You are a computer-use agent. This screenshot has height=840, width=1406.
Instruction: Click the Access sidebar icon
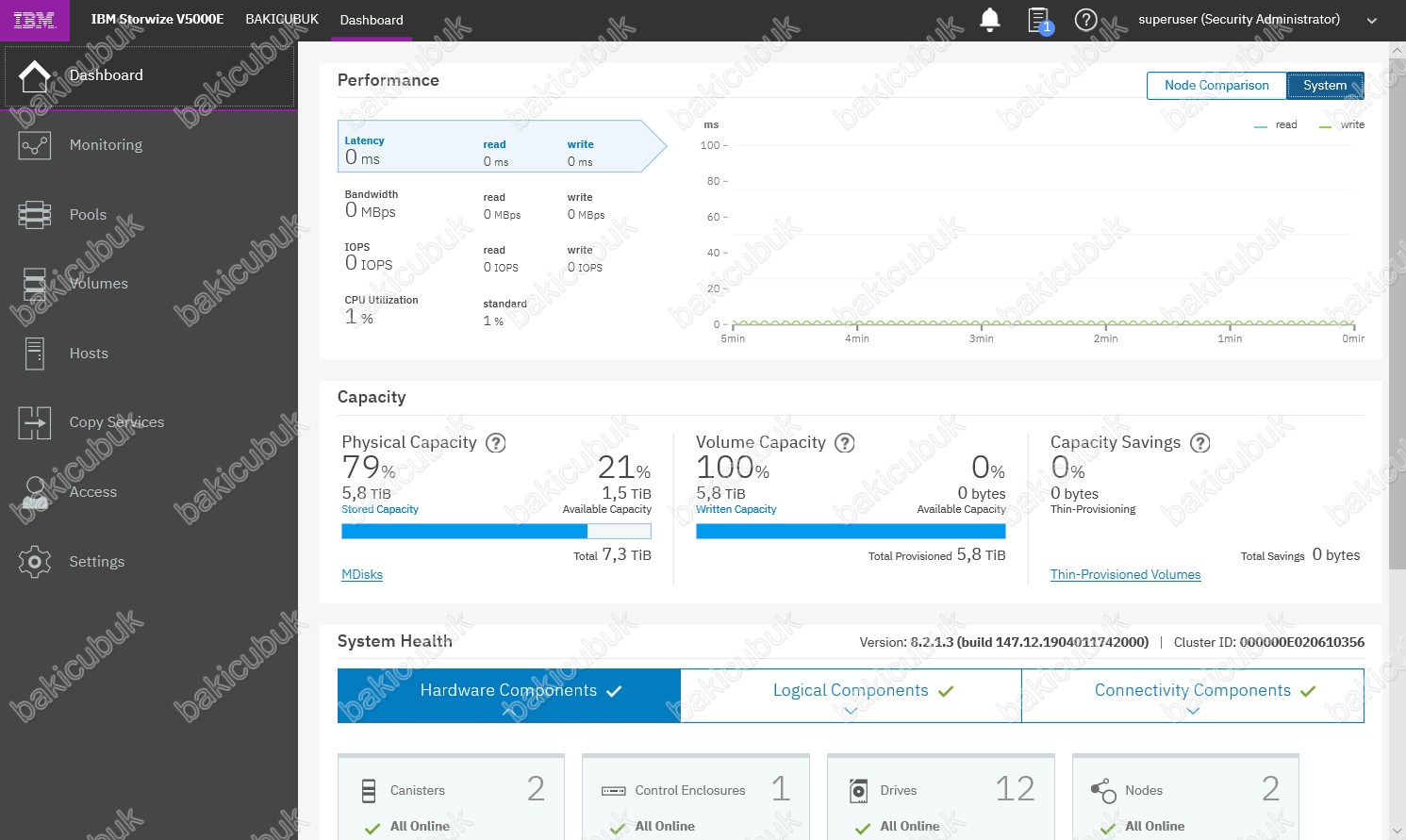click(34, 492)
